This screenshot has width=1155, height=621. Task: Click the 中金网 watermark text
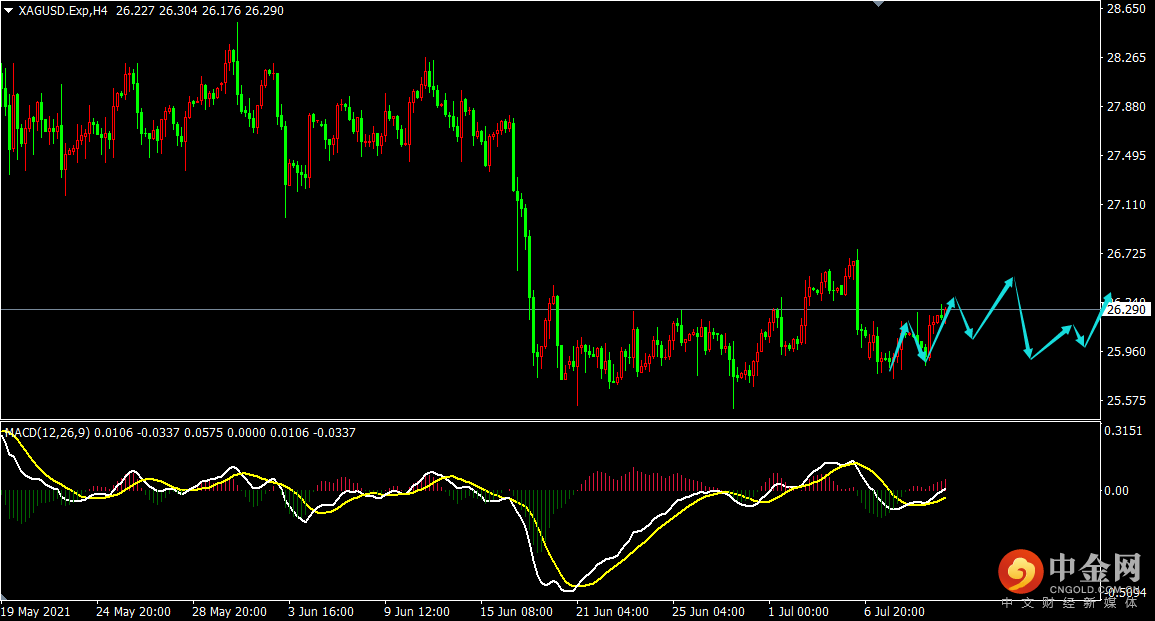pyautogui.click(x=1094, y=569)
